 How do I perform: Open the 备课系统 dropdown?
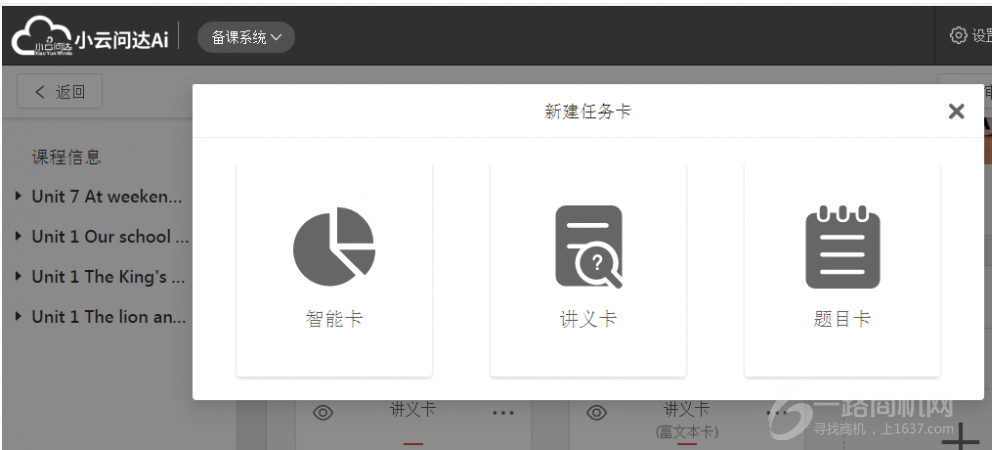[x=246, y=37]
